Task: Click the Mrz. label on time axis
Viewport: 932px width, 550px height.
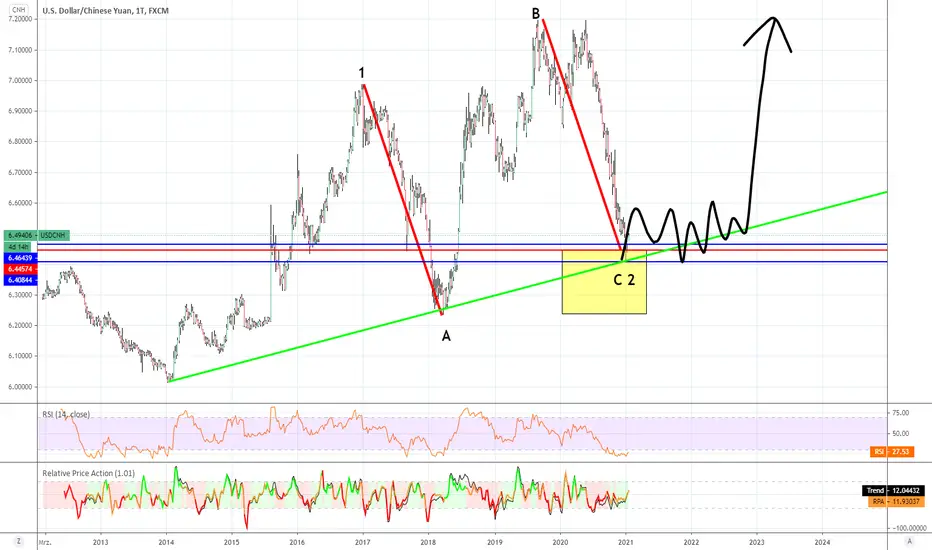Action: (45, 542)
